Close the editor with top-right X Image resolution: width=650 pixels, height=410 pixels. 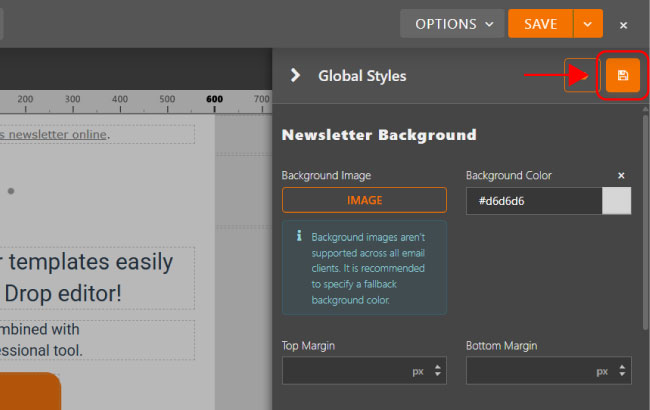[x=624, y=24]
